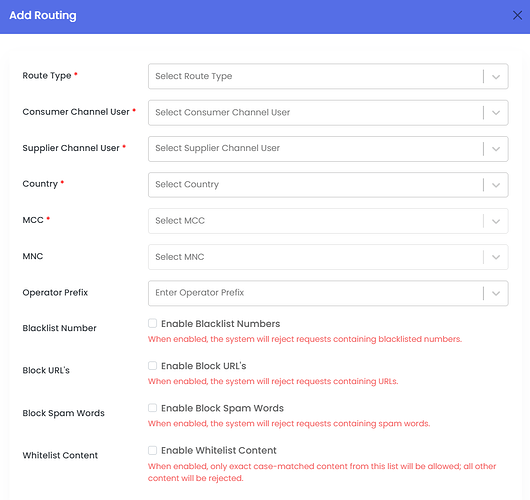Click the 'Blacklist Number' row label
Image resolution: width=530 pixels, height=500 pixels.
(59, 328)
